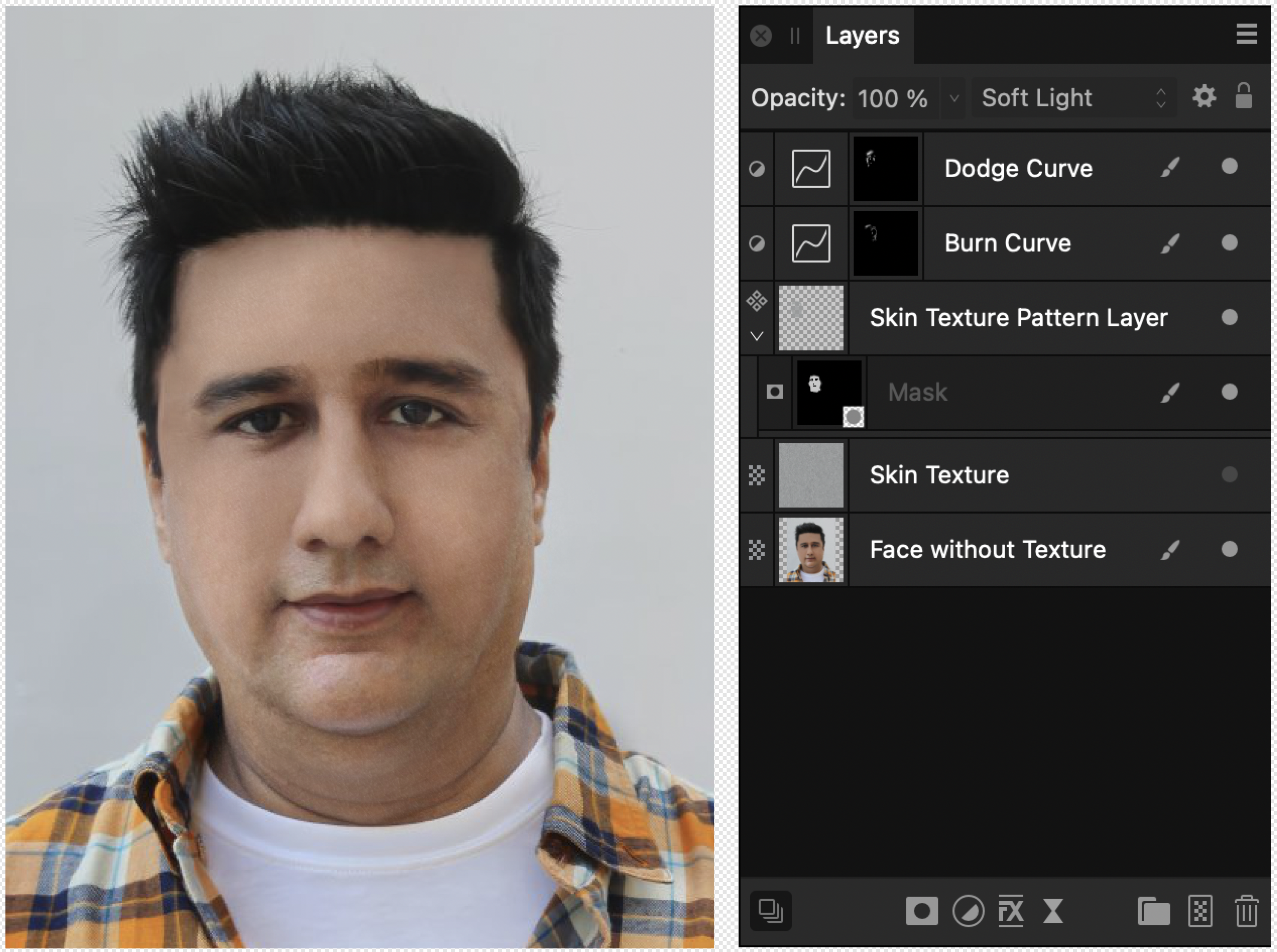Select the Burn Curve layer name
The image size is (1277, 952).
(x=1007, y=243)
